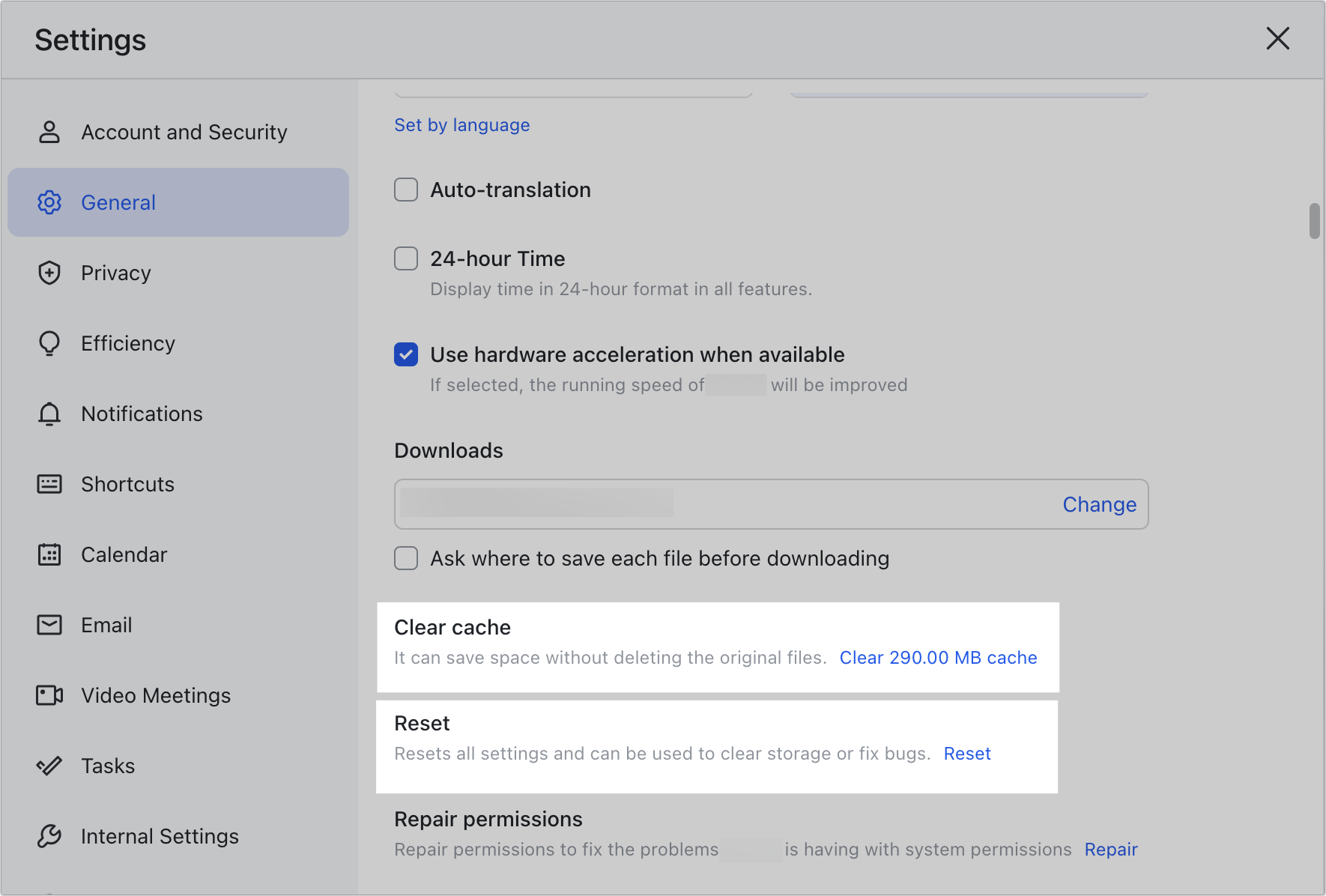Click Change for the Downloads folder
The height and width of the screenshot is (896, 1326).
pyautogui.click(x=1099, y=505)
